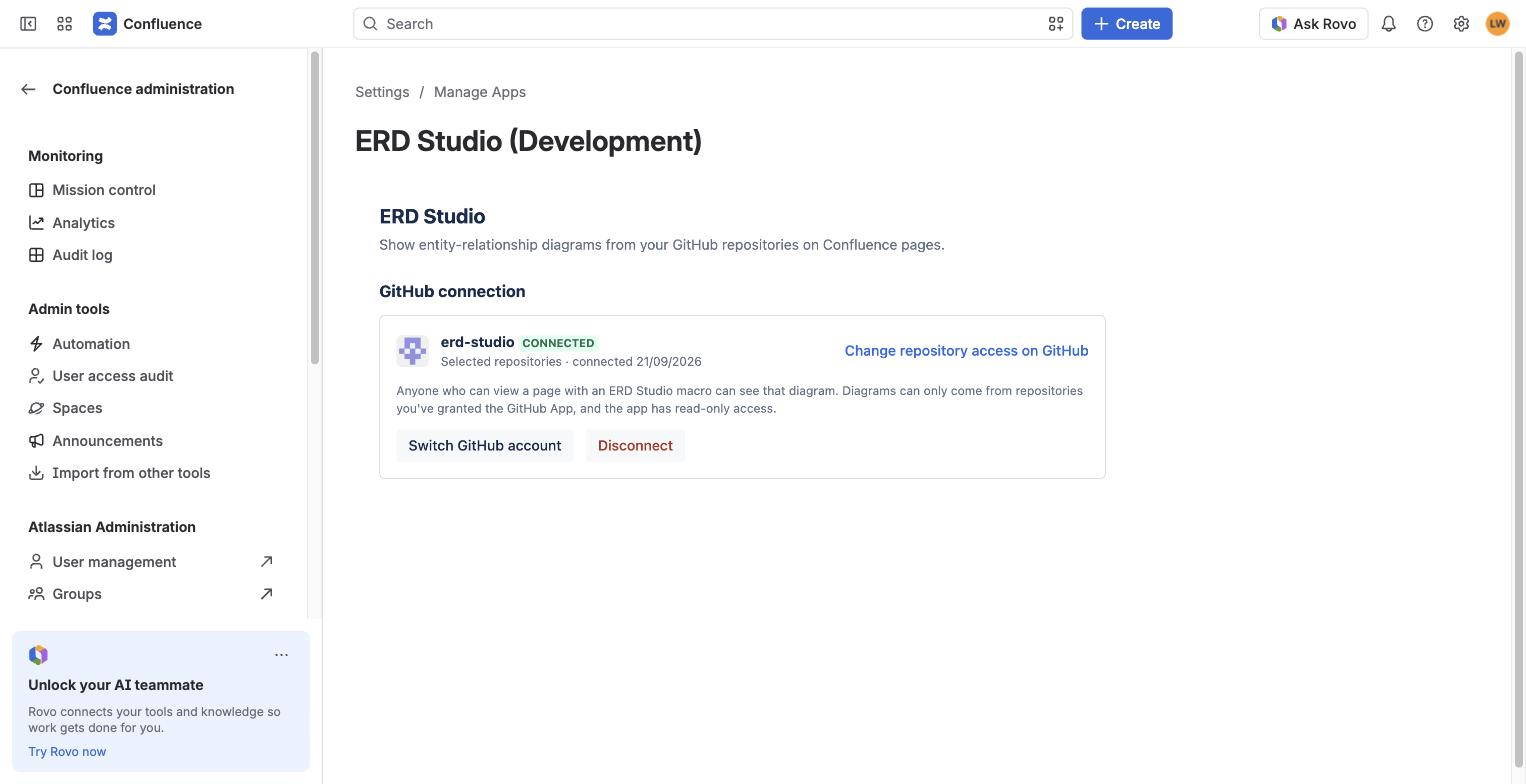The width and height of the screenshot is (1526, 784).
Task: Go to Settings breadcrumb
Action: (x=382, y=92)
